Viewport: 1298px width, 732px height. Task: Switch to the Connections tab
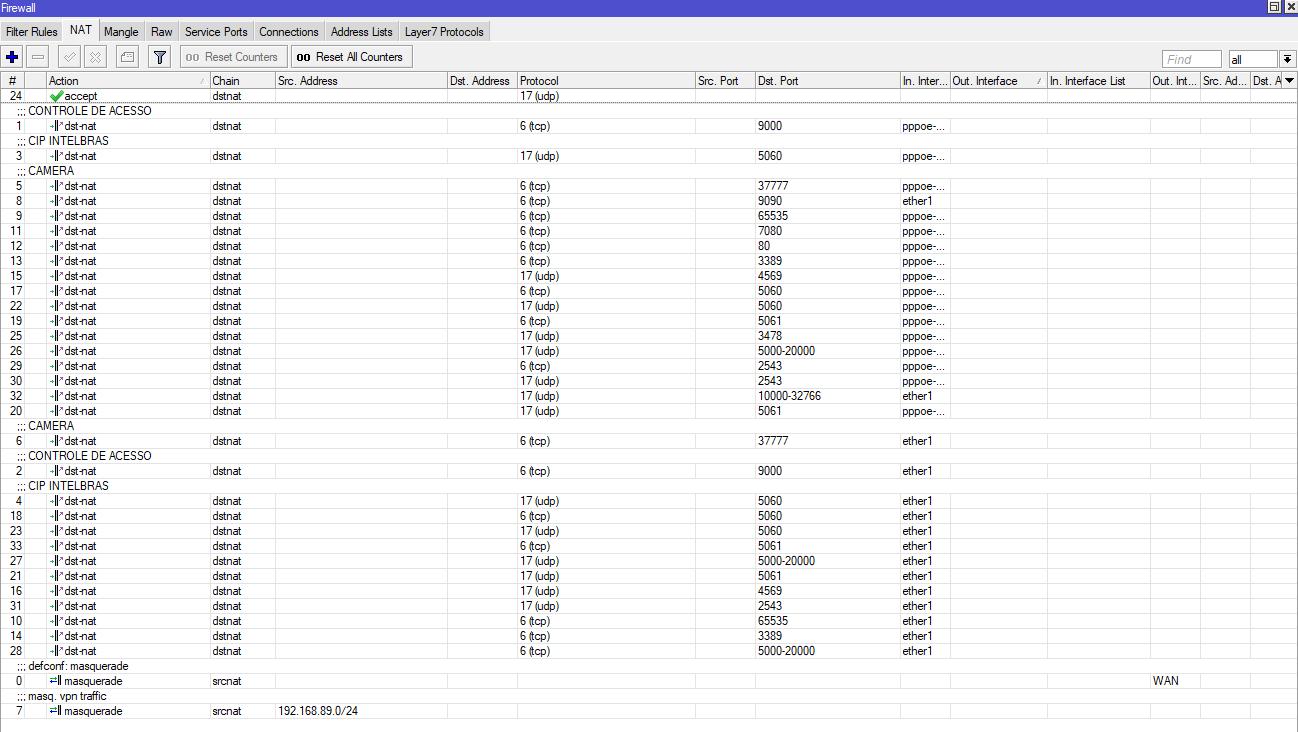[289, 32]
